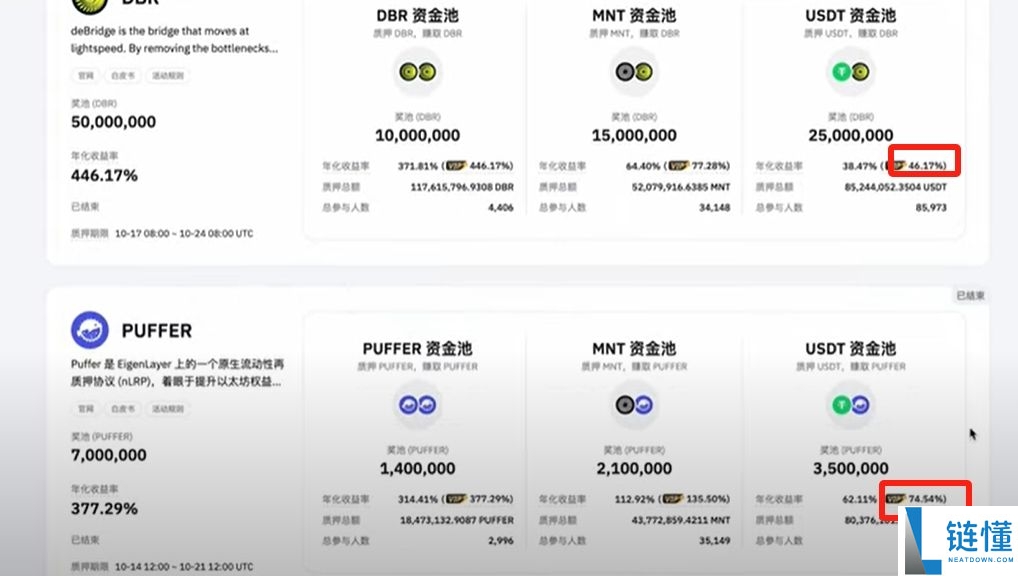Click USDT and DBR coin pair icon
The height and width of the screenshot is (576, 1018).
point(850,72)
